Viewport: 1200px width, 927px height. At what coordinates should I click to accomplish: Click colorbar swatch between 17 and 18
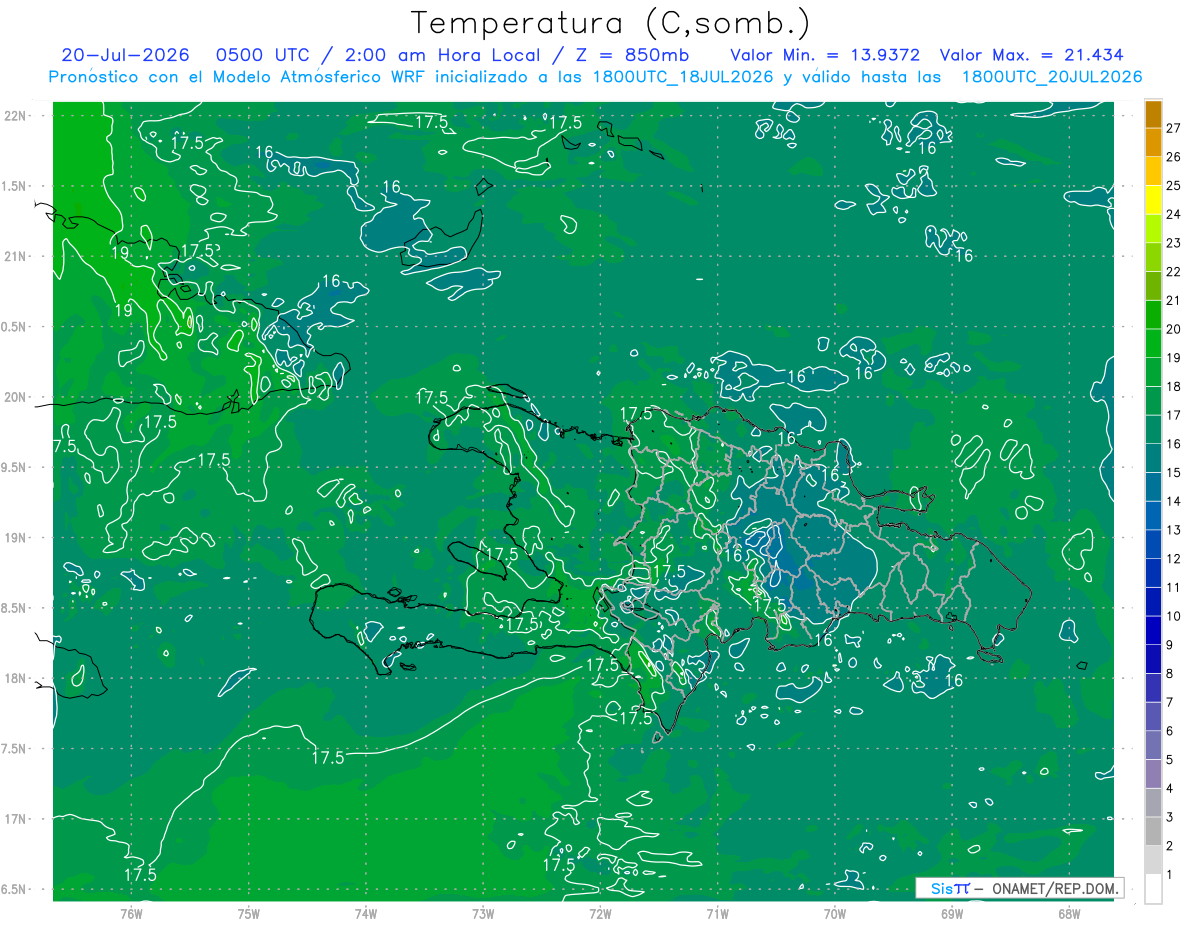click(x=1153, y=401)
